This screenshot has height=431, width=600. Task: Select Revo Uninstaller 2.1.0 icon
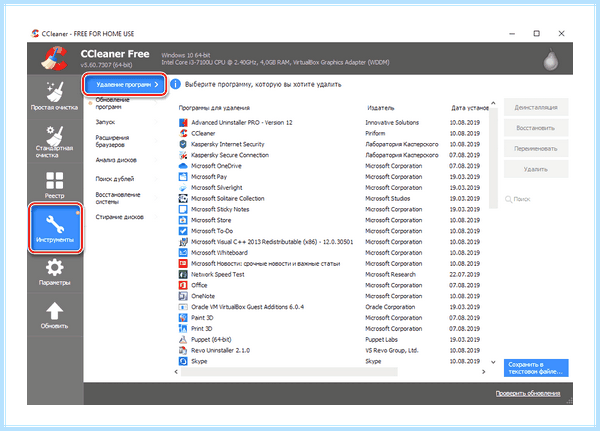(183, 350)
